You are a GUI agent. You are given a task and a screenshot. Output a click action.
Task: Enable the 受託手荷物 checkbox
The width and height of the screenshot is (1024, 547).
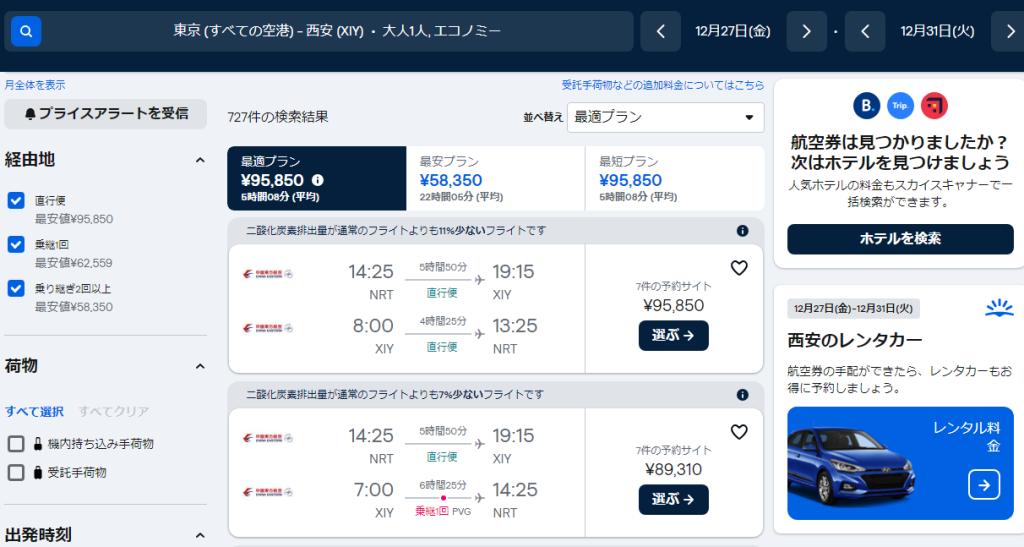[x=16, y=472]
